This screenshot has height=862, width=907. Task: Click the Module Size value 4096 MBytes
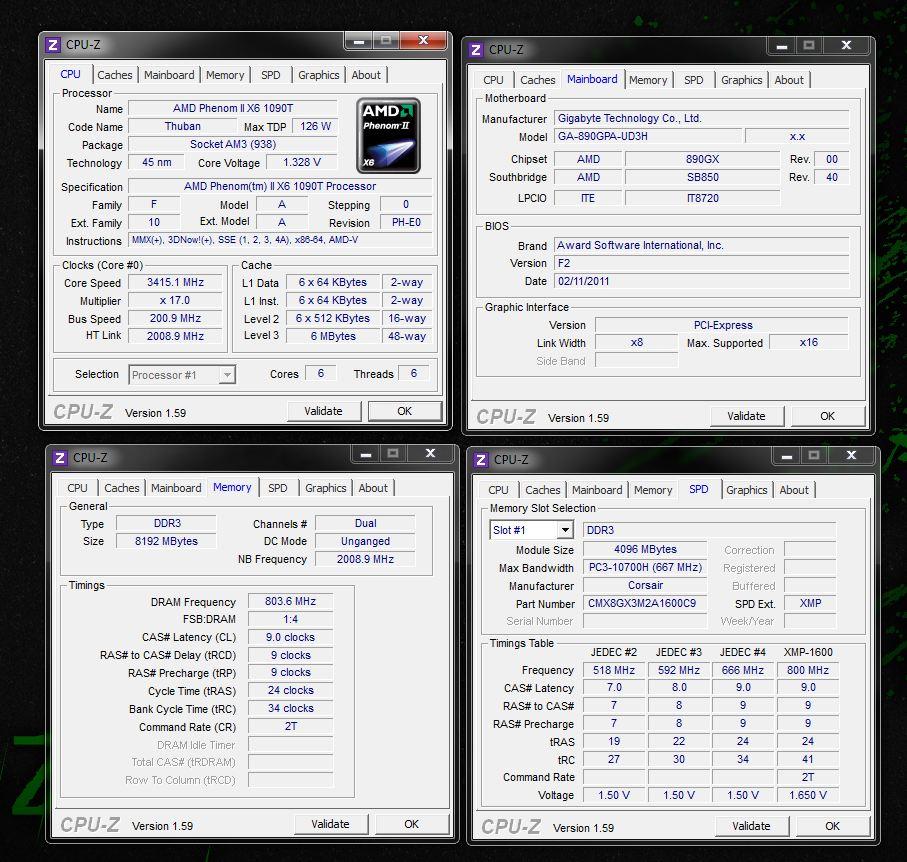(645, 550)
